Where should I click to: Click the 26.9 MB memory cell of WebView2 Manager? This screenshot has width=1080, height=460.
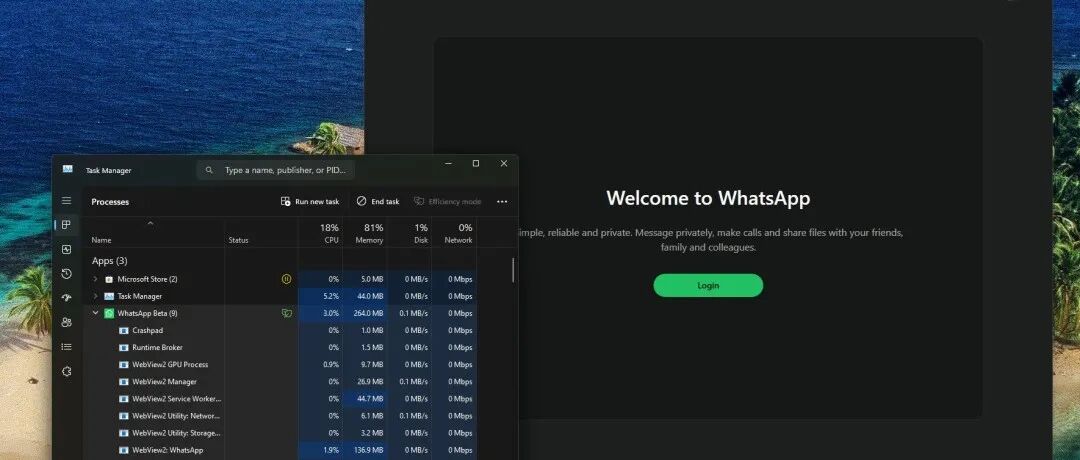coord(365,381)
